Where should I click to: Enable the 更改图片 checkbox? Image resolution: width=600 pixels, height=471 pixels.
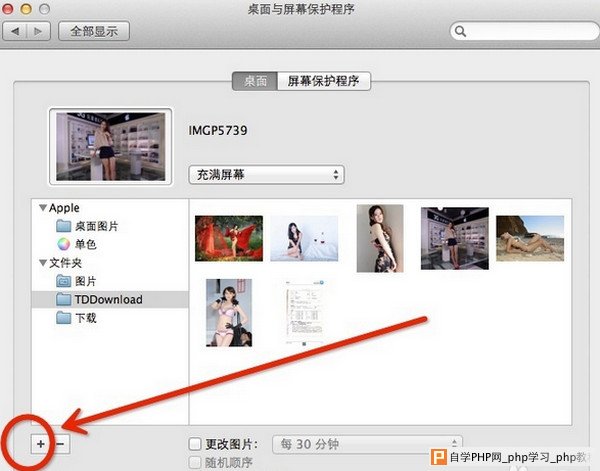[x=195, y=444]
